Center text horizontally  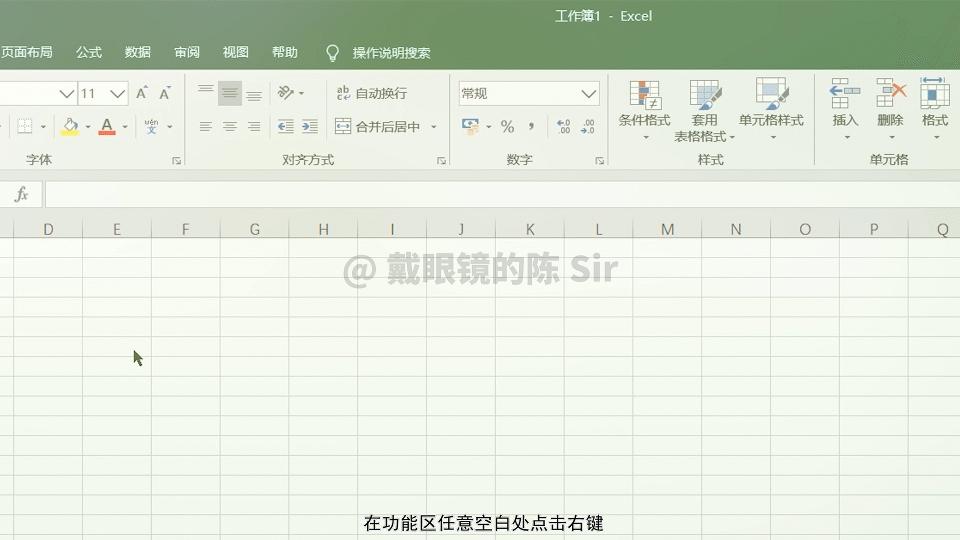point(230,127)
